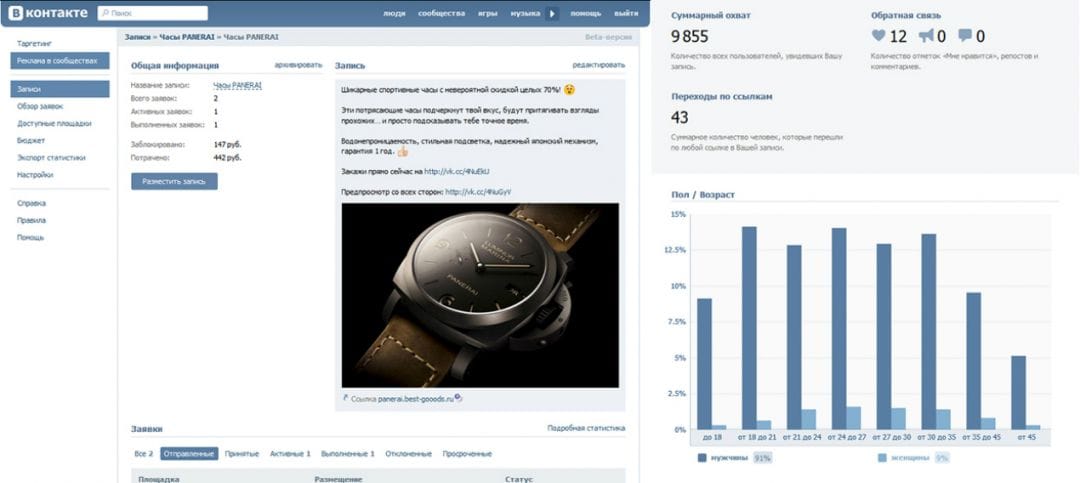Click the Пол / Возраст chart heading
The image size is (1080, 483).
pyautogui.click(x=703, y=195)
